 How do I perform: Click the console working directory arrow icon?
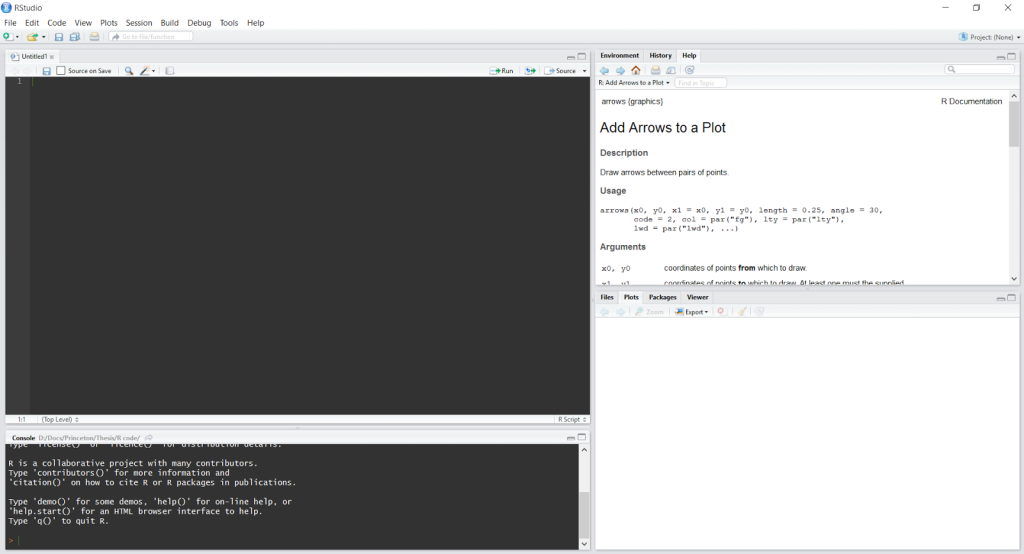(x=149, y=438)
